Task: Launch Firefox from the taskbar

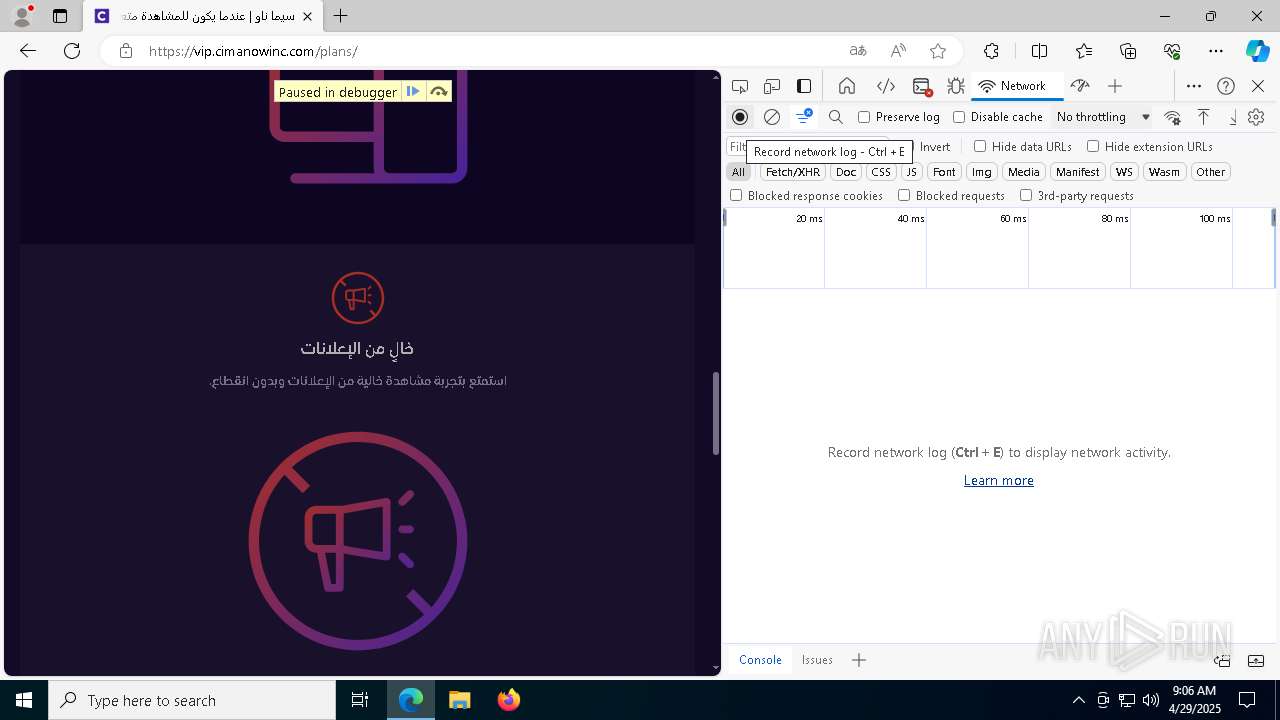Action: click(509, 700)
